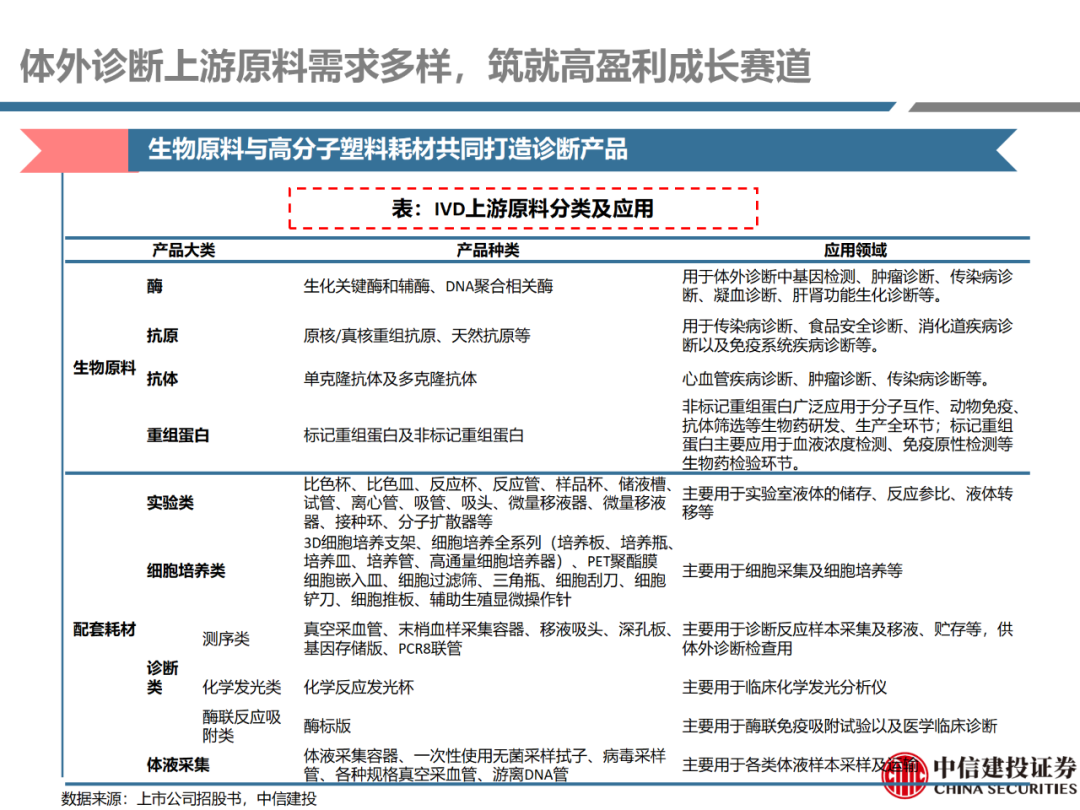
Task: Click the dashed red box table title
Action: [523, 208]
